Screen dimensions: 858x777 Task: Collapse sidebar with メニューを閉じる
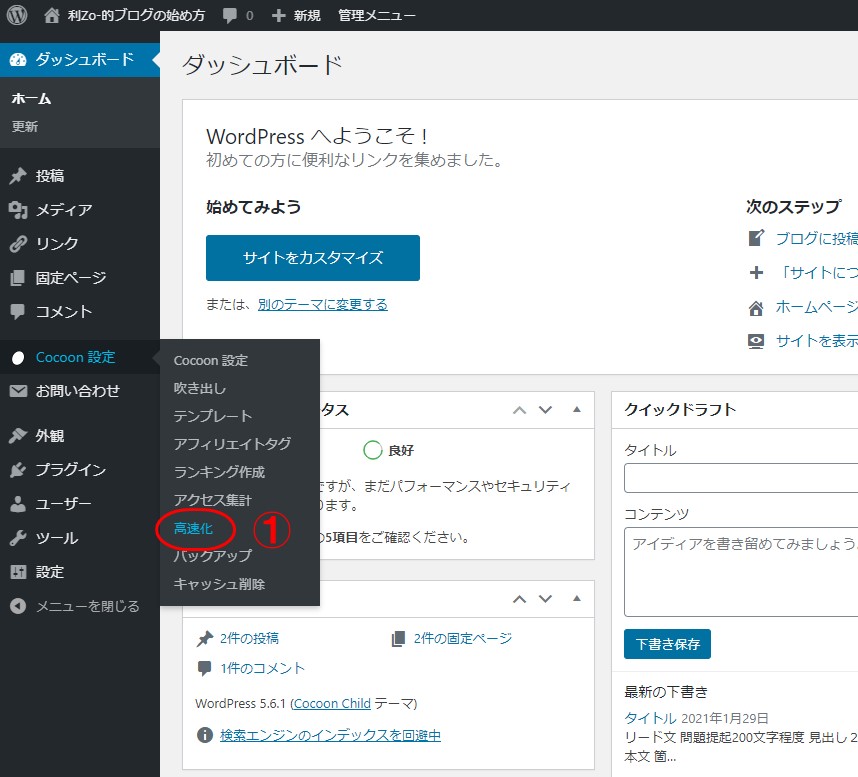coord(75,606)
